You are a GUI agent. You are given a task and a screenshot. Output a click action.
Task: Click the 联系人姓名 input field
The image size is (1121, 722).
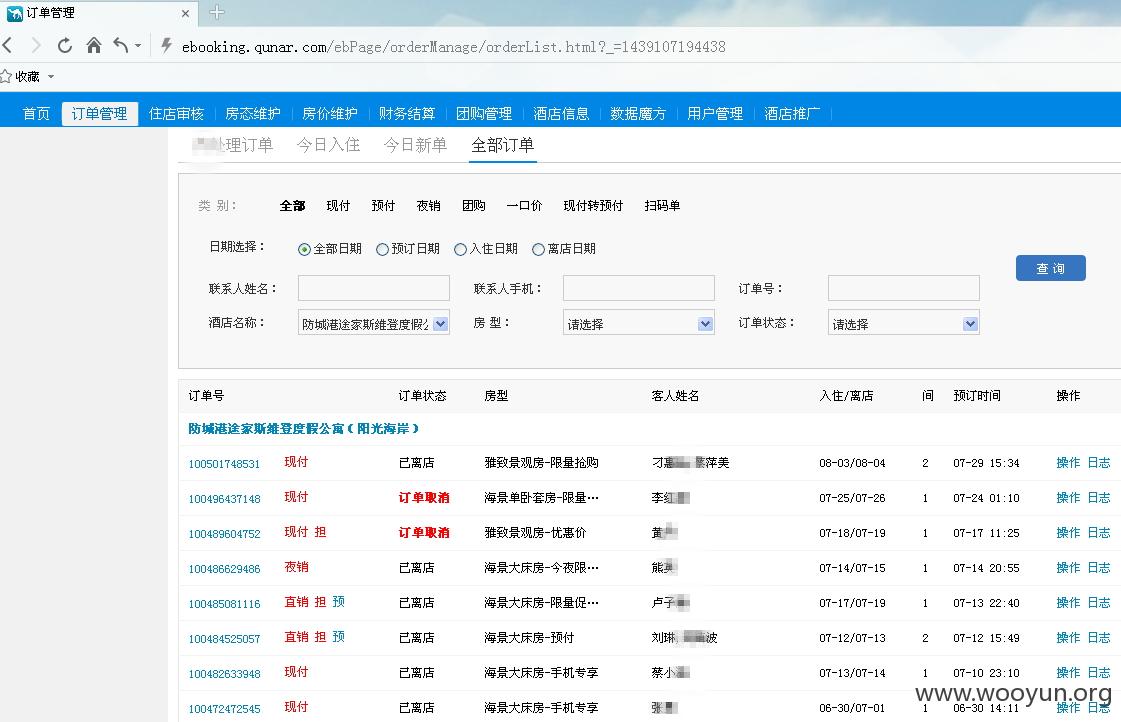[x=374, y=288]
